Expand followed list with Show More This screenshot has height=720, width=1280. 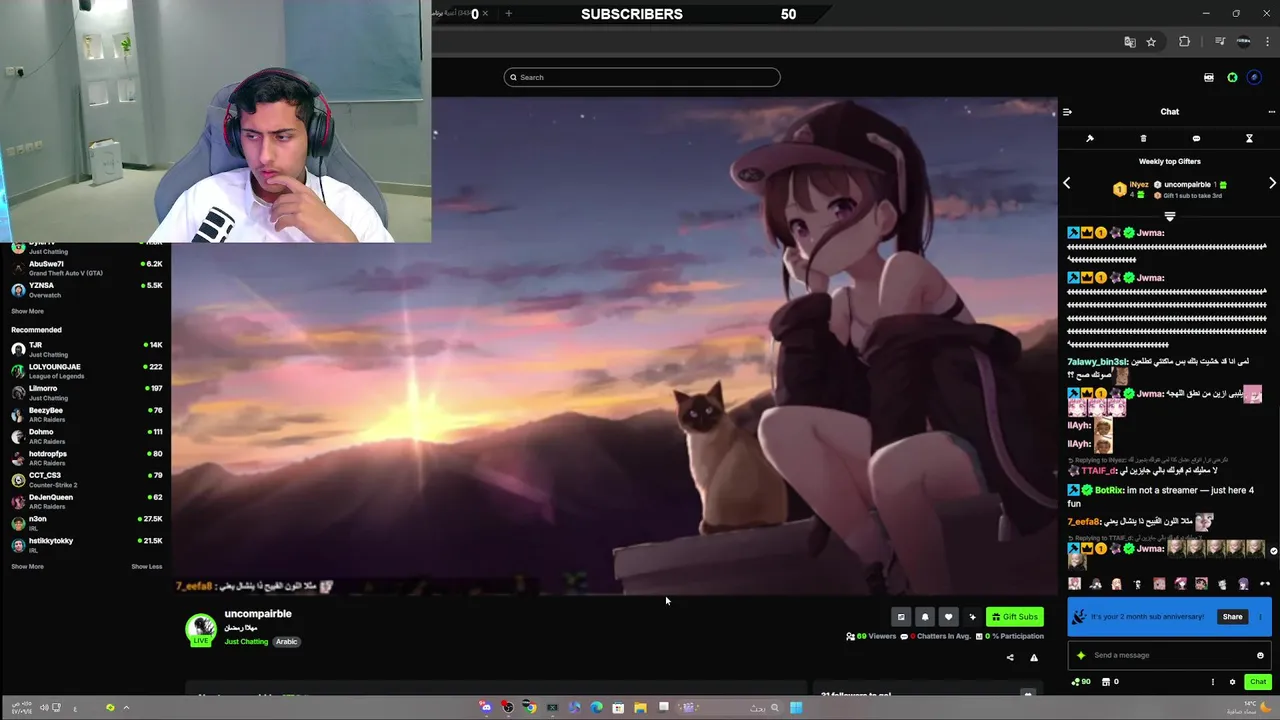click(x=27, y=311)
